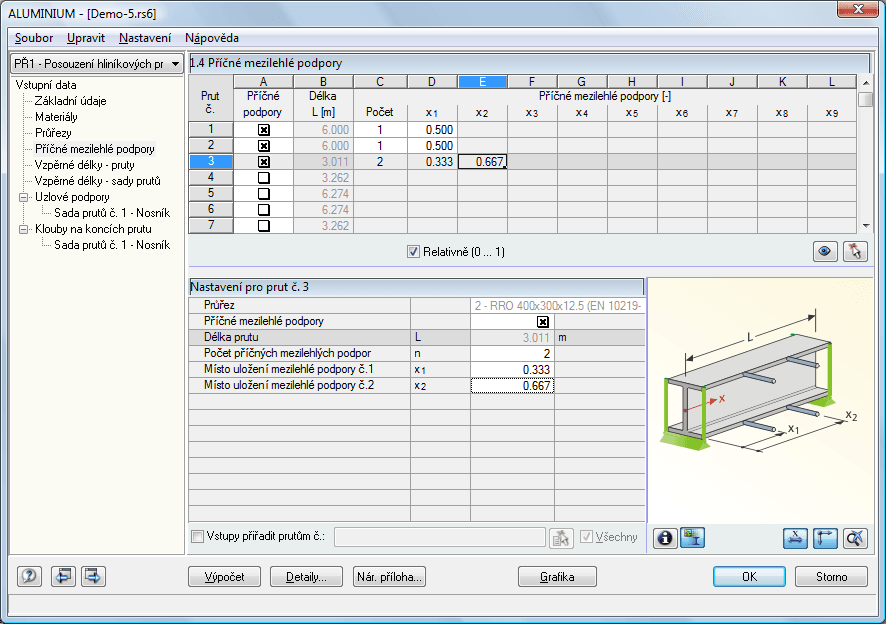Click the x1 value 0.333 in settings
Image resolution: width=886 pixels, height=624 pixels.
point(512,370)
